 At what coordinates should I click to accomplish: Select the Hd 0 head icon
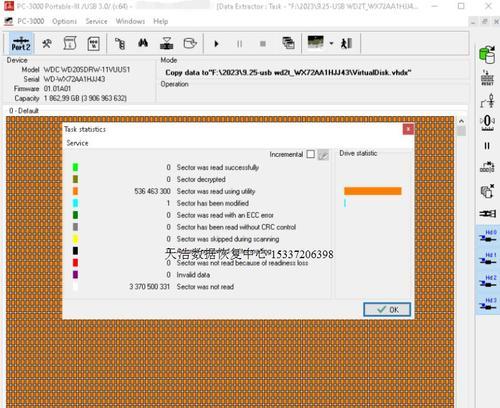coord(488,236)
